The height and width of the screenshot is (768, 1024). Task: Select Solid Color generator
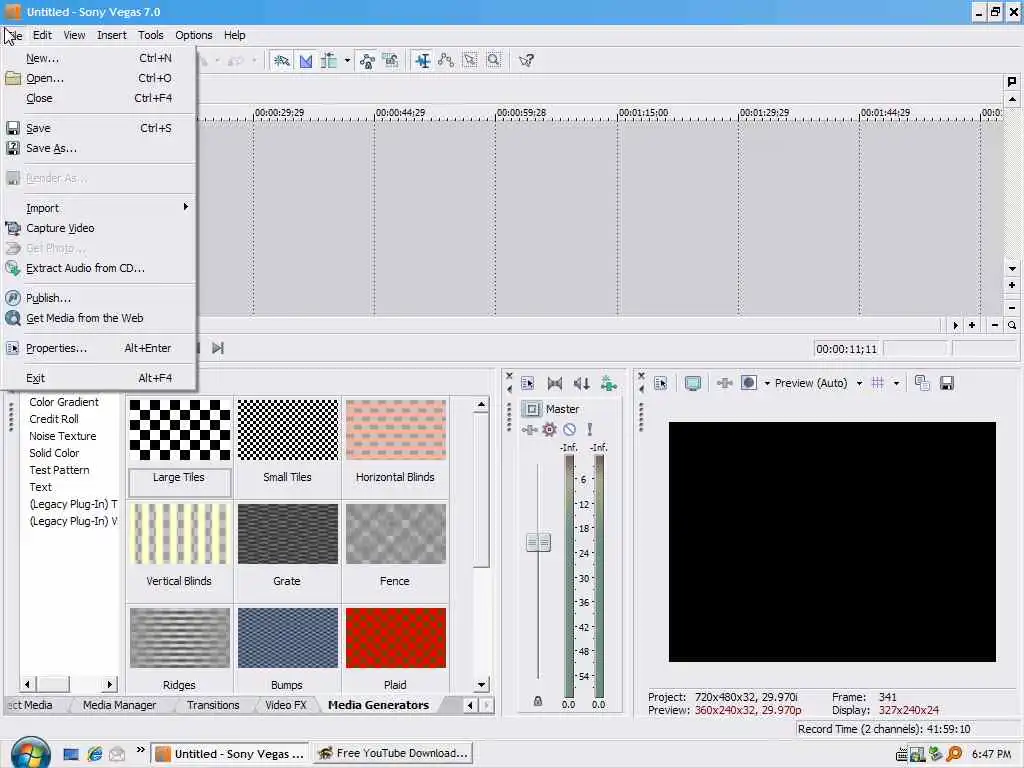click(x=54, y=453)
